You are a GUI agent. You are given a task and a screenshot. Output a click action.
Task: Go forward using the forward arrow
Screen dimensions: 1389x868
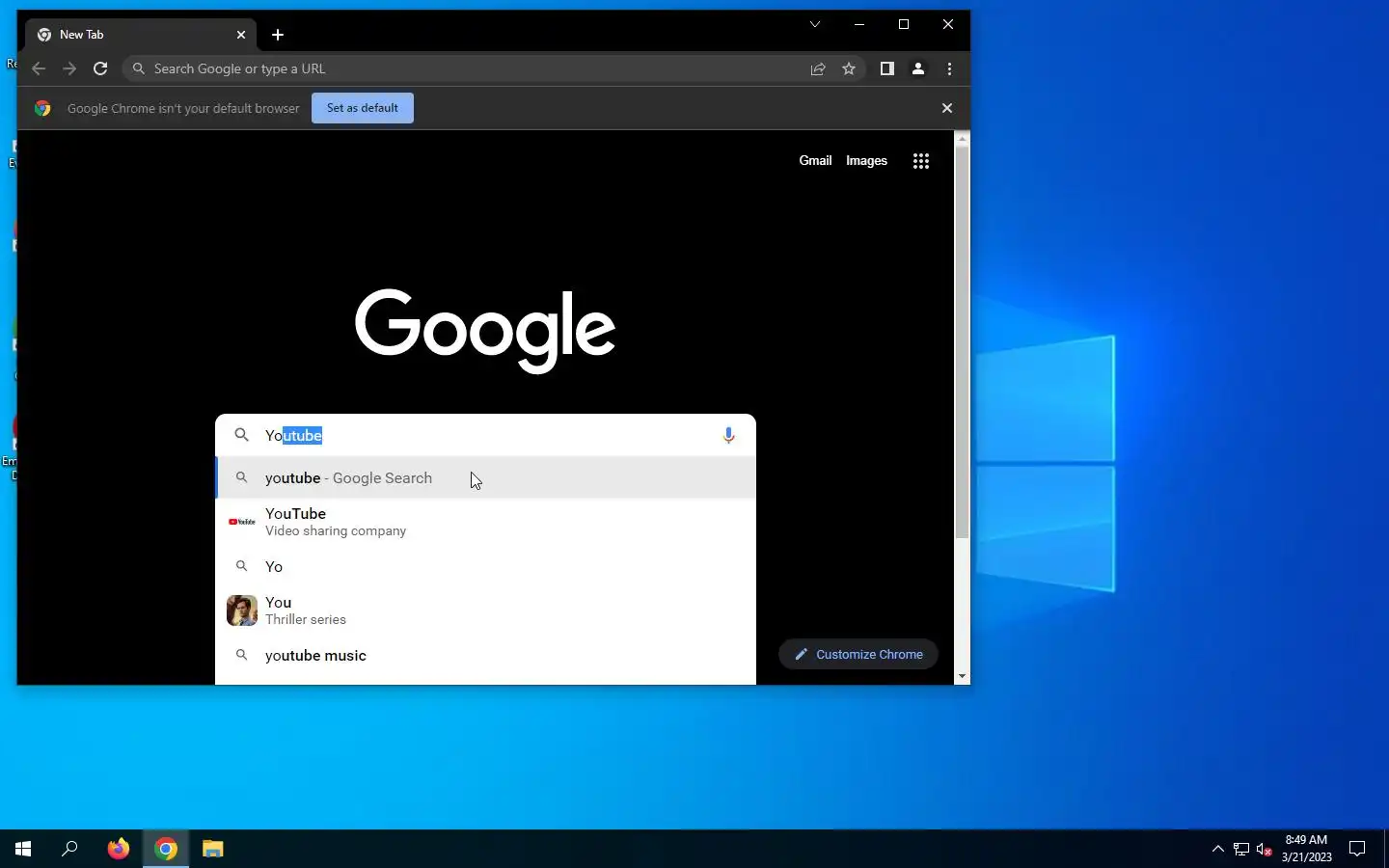coord(69,68)
